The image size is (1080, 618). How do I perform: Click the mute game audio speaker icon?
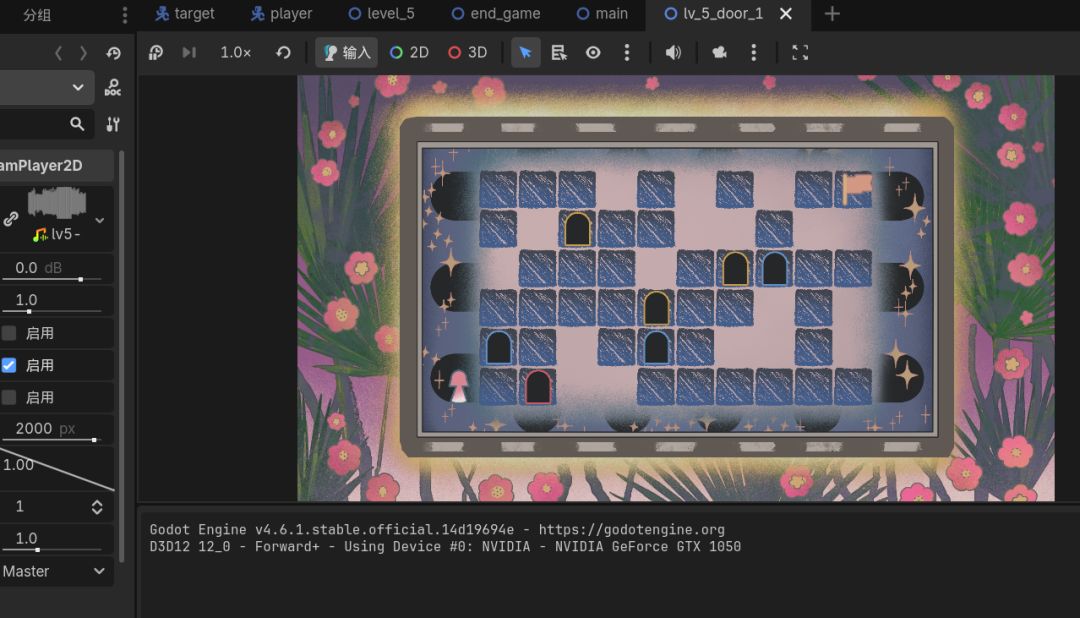pyautogui.click(x=673, y=52)
